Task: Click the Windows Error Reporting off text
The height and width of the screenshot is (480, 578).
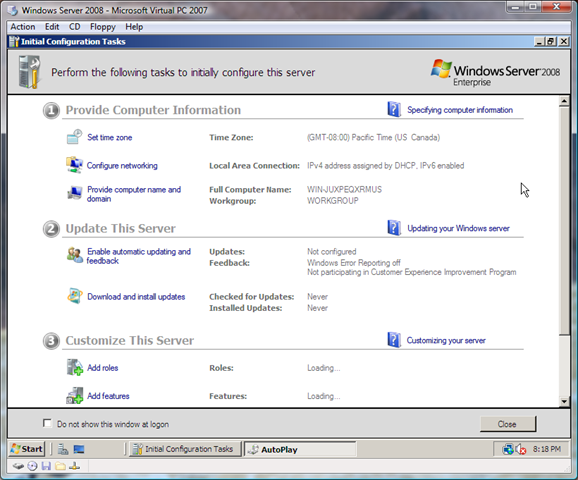Action: [354, 263]
